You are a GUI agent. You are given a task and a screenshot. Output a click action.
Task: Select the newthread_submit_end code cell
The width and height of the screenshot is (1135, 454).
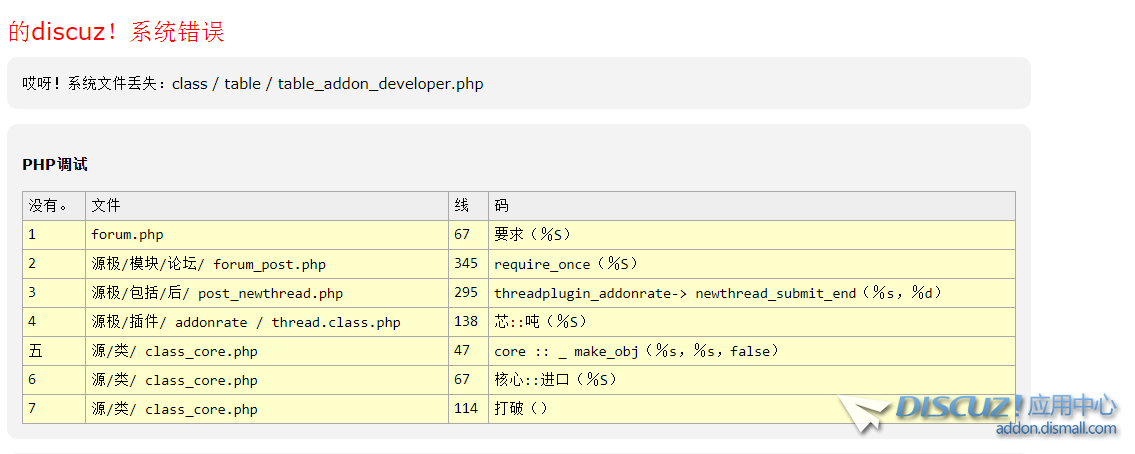pyautogui.click(x=718, y=293)
